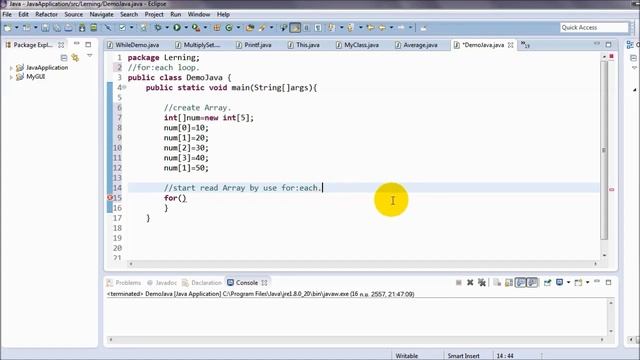Click Remove Launch console X icon
The image size is (640, 360).
tap(470, 282)
